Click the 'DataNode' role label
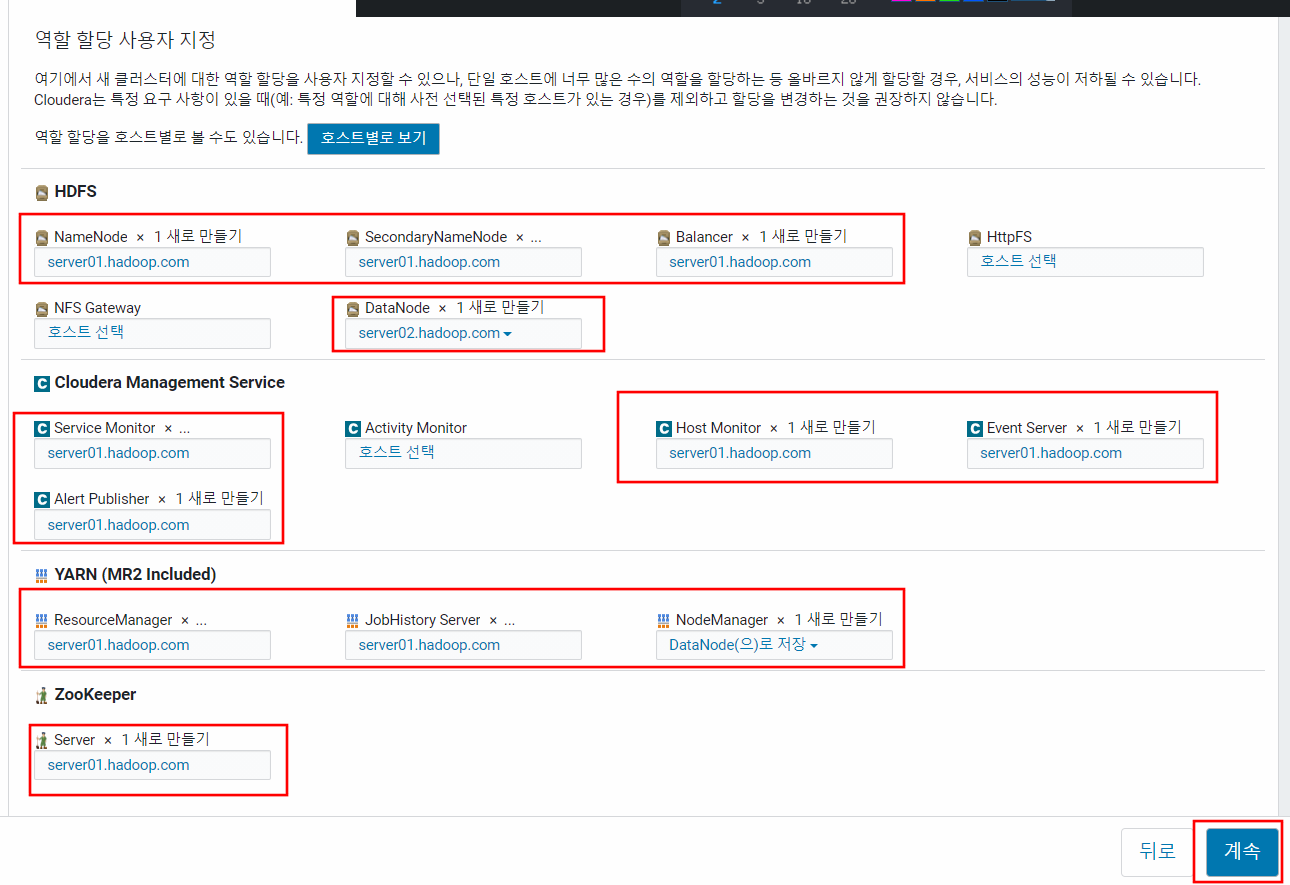Screen dimensions: 1290x885 tap(397, 309)
